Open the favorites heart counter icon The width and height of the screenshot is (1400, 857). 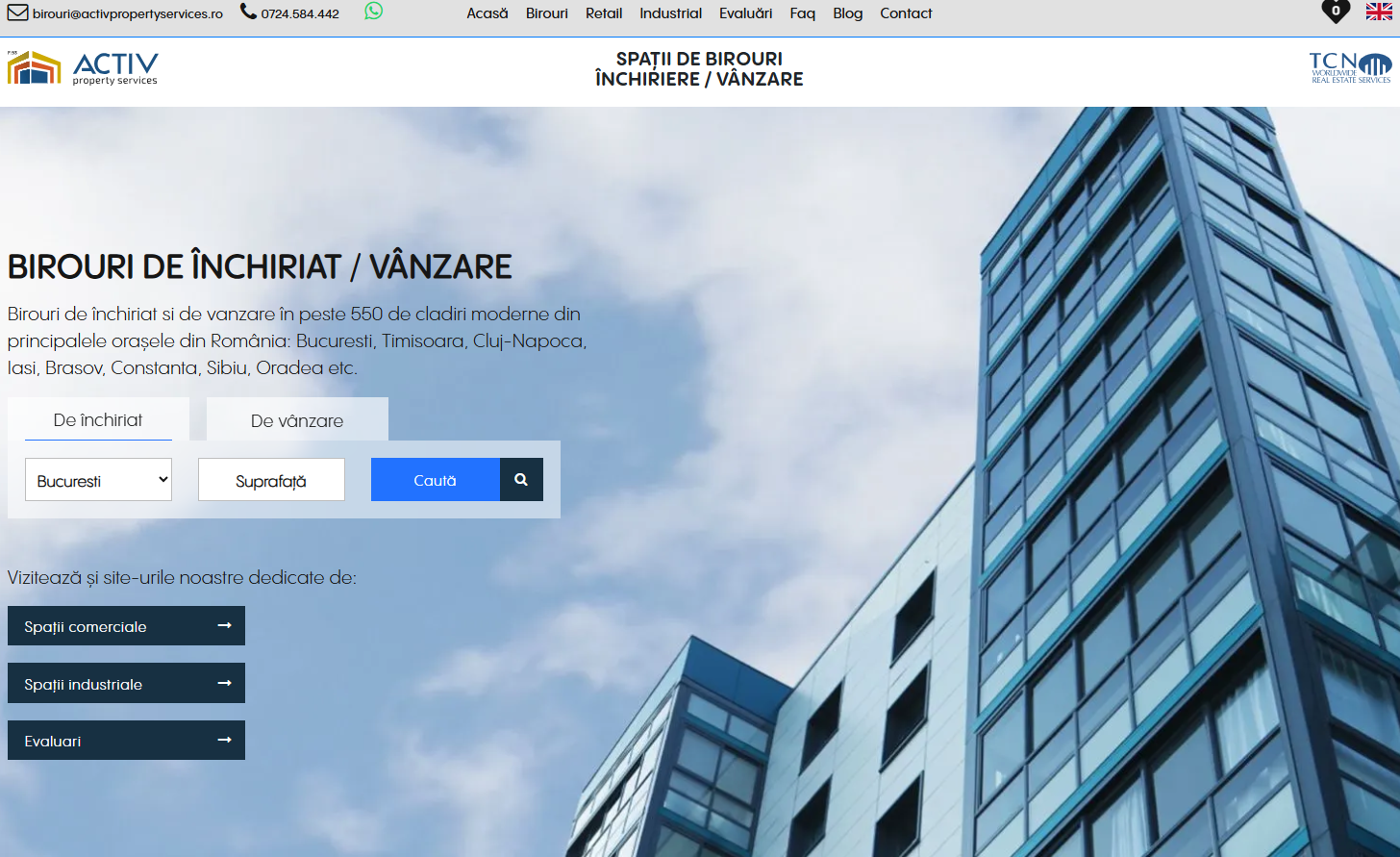point(1335,12)
